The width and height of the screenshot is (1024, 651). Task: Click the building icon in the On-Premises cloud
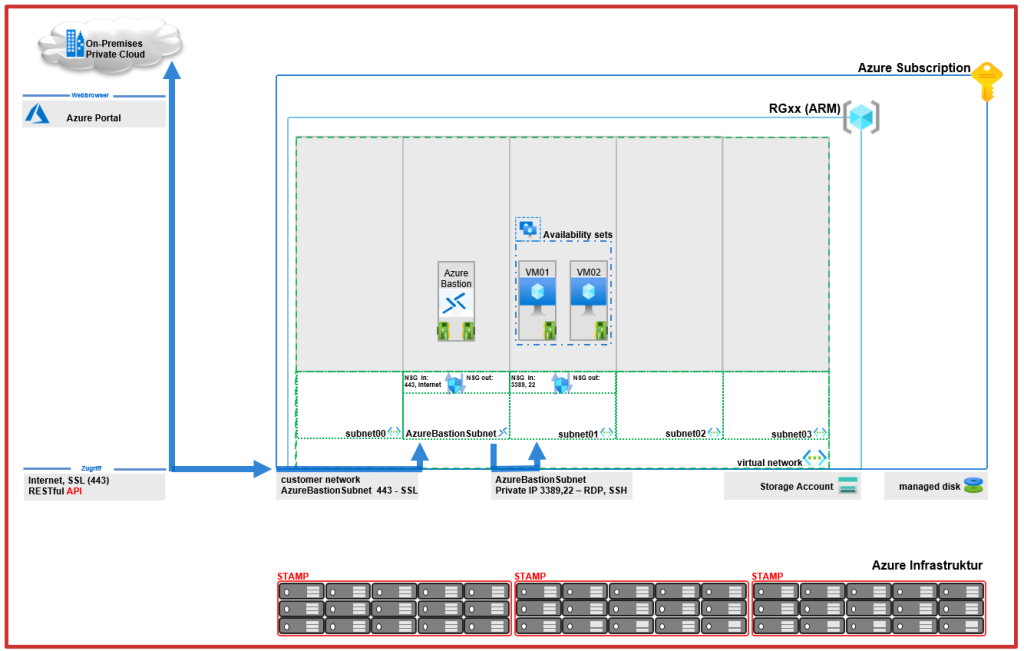(x=75, y=44)
